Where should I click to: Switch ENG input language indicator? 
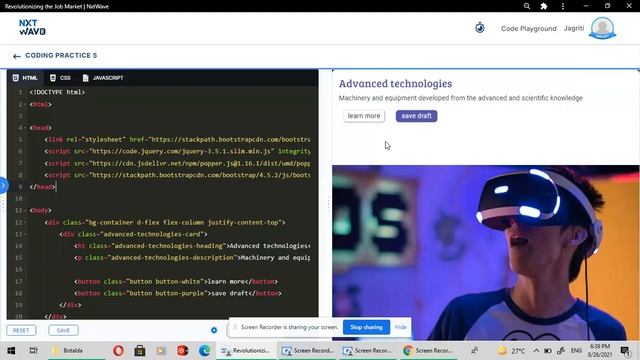point(576,351)
